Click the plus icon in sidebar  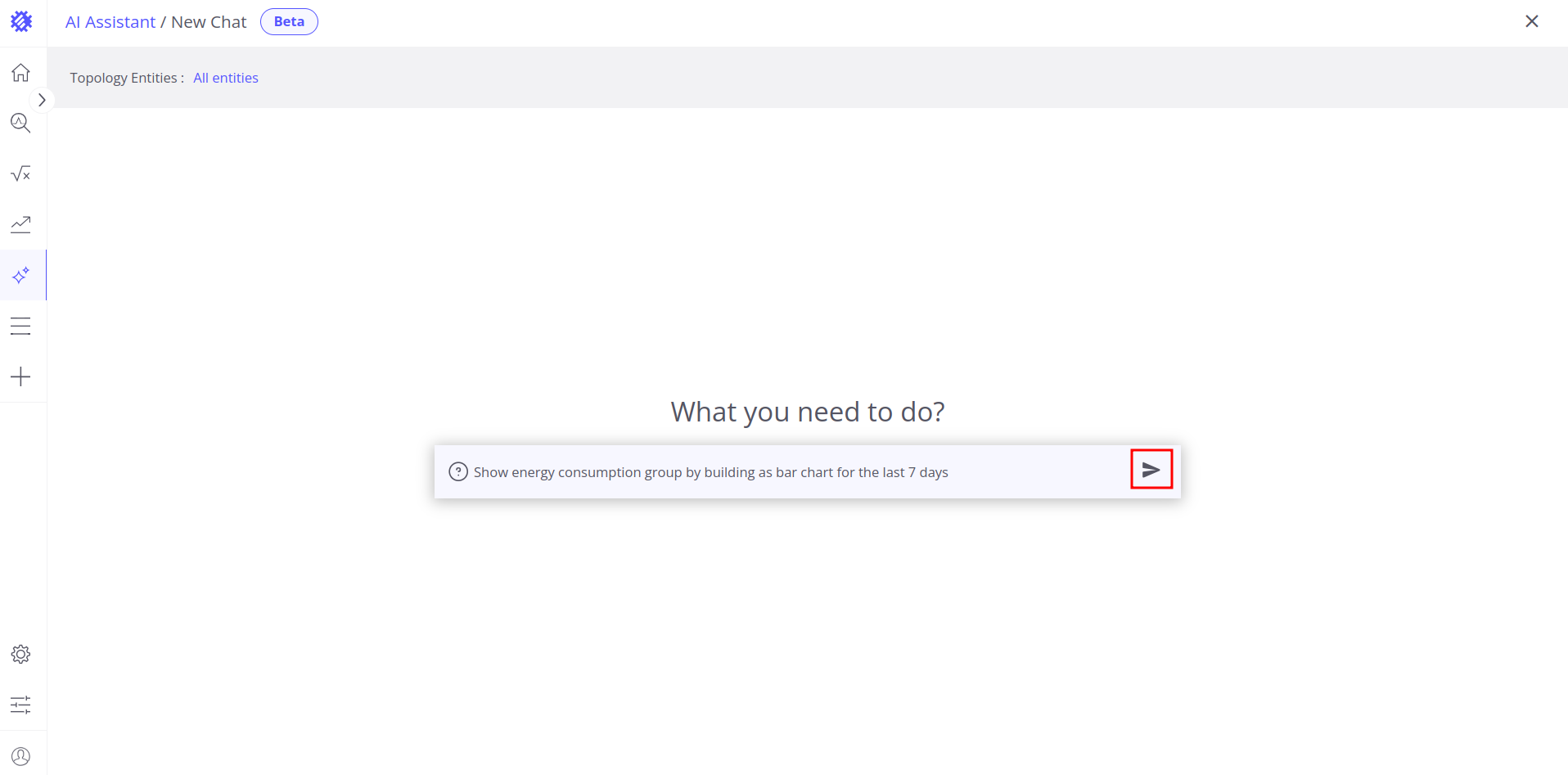pos(21,376)
